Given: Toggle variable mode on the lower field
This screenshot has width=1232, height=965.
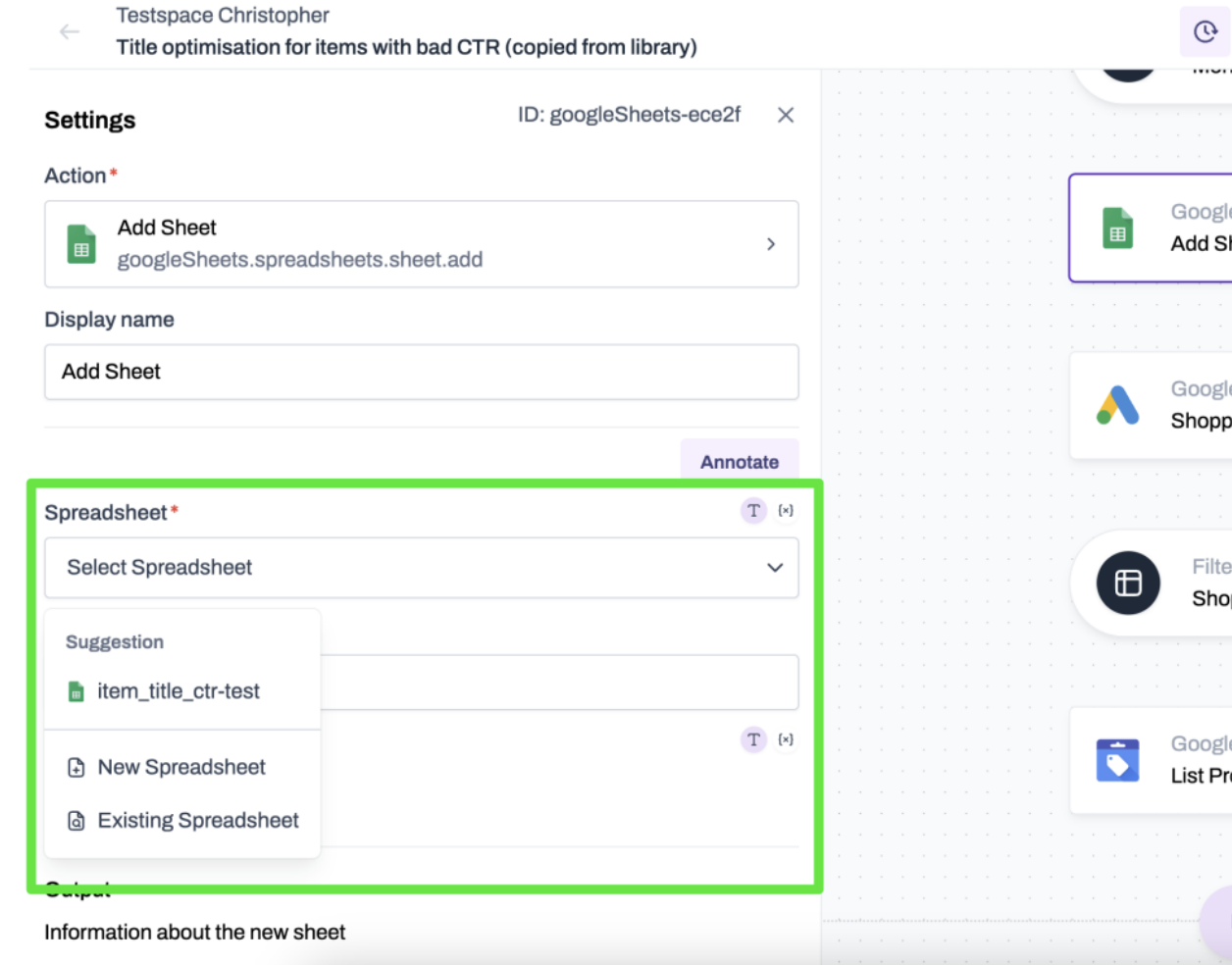Looking at the screenshot, I should [x=786, y=739].
